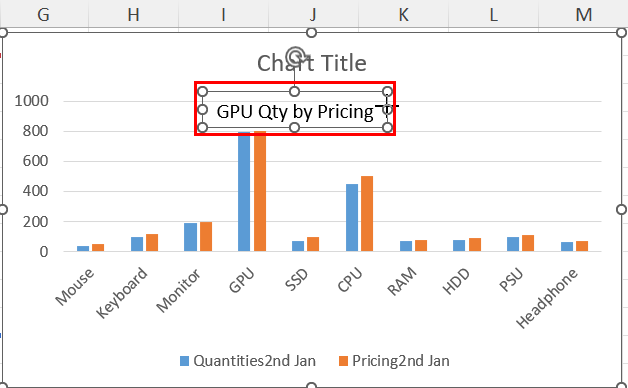Click the blue Quantities legend swatch
628x388 pixels.
tap(184, 361)
